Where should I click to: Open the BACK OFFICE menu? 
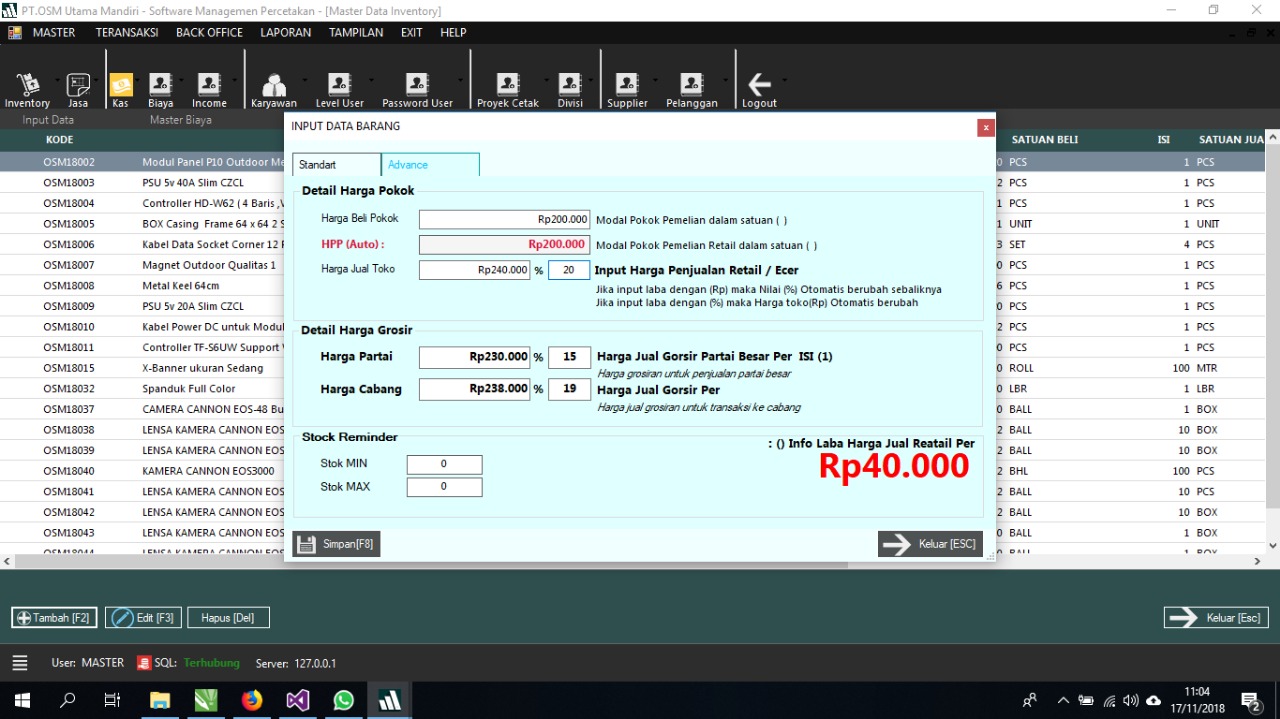[209, 33]
